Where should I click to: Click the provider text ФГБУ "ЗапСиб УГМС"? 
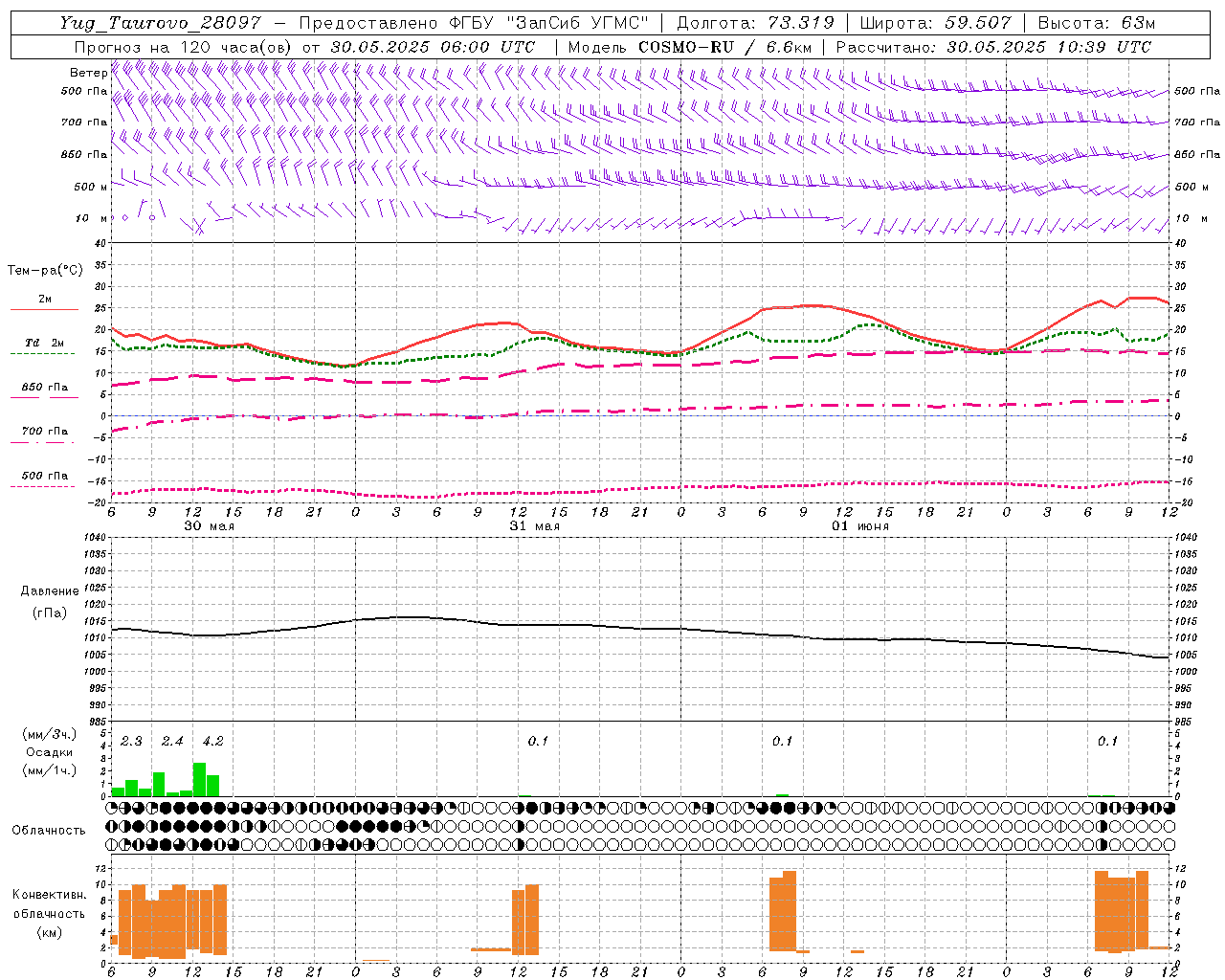[548, 23]
